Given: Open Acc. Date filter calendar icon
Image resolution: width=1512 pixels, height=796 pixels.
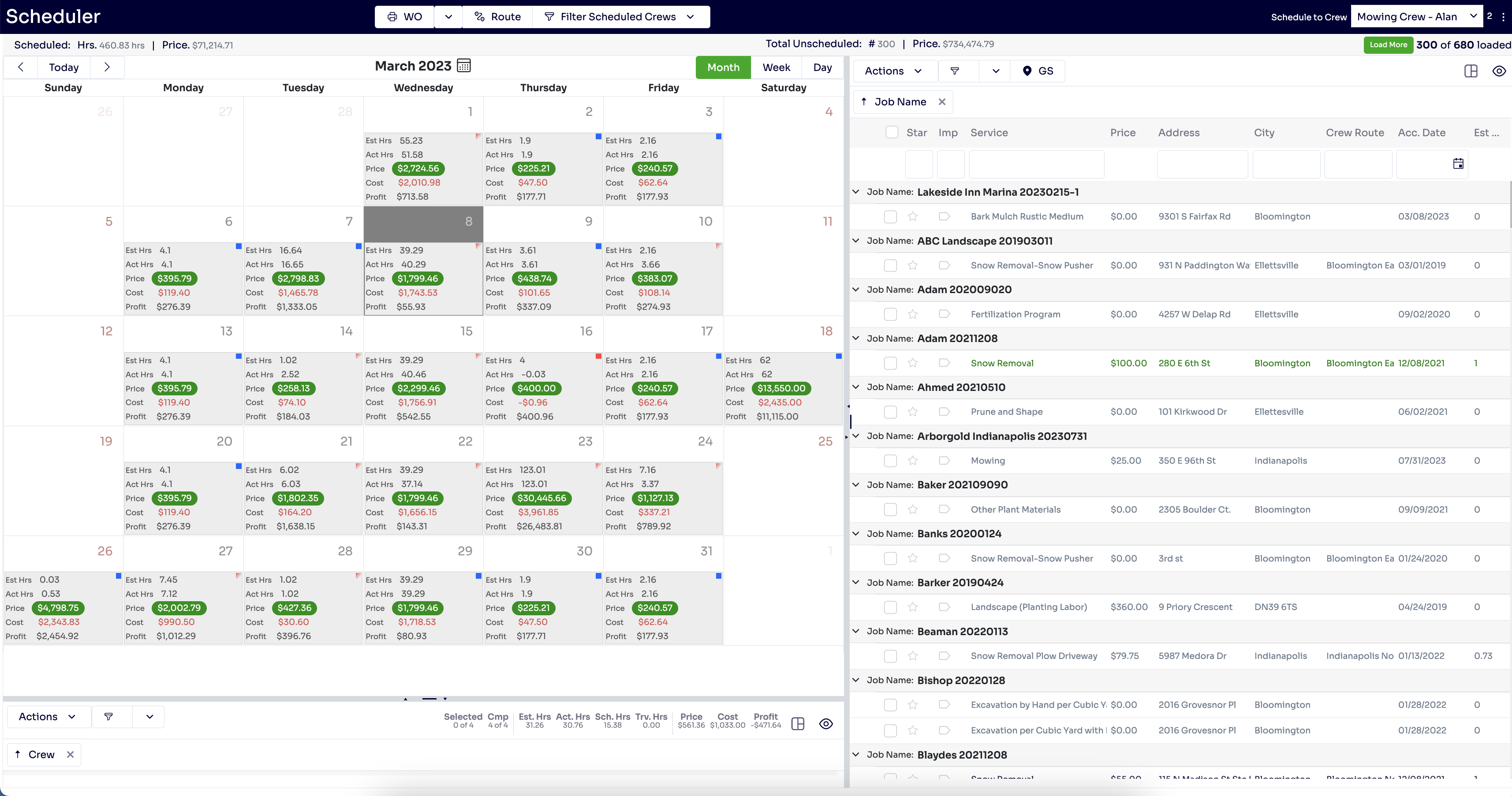Looking at the screenshot, I should (x=1458, y=164).
